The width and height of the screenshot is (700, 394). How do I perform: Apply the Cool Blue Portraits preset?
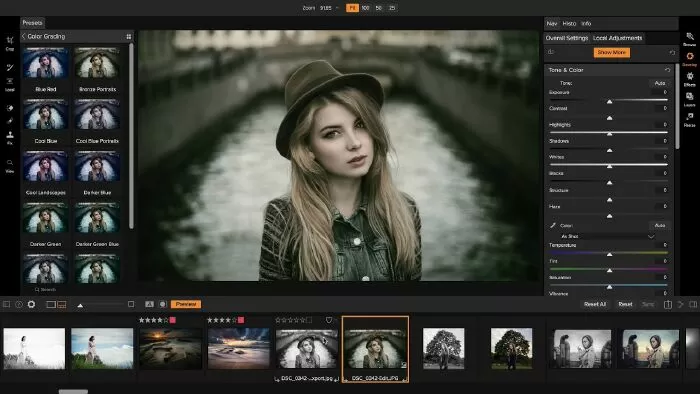point(97,121)
